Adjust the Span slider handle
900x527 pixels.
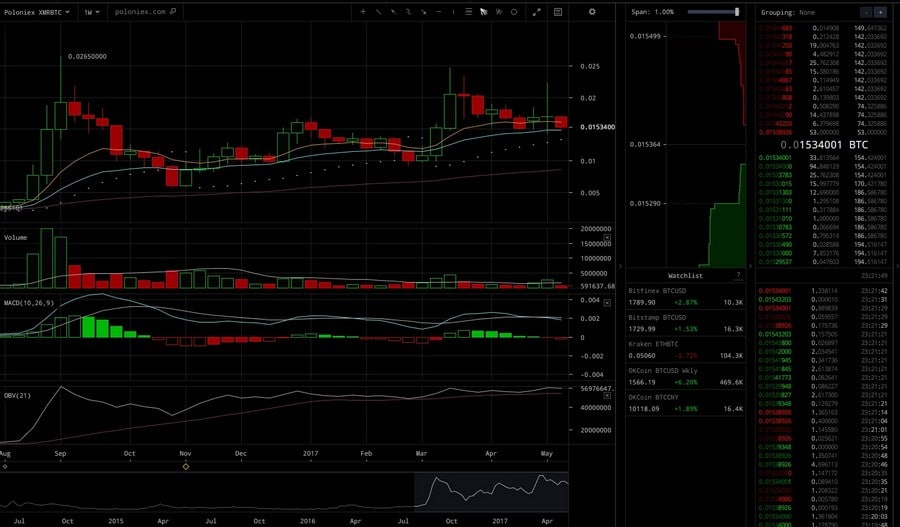(x=737, y=11)
